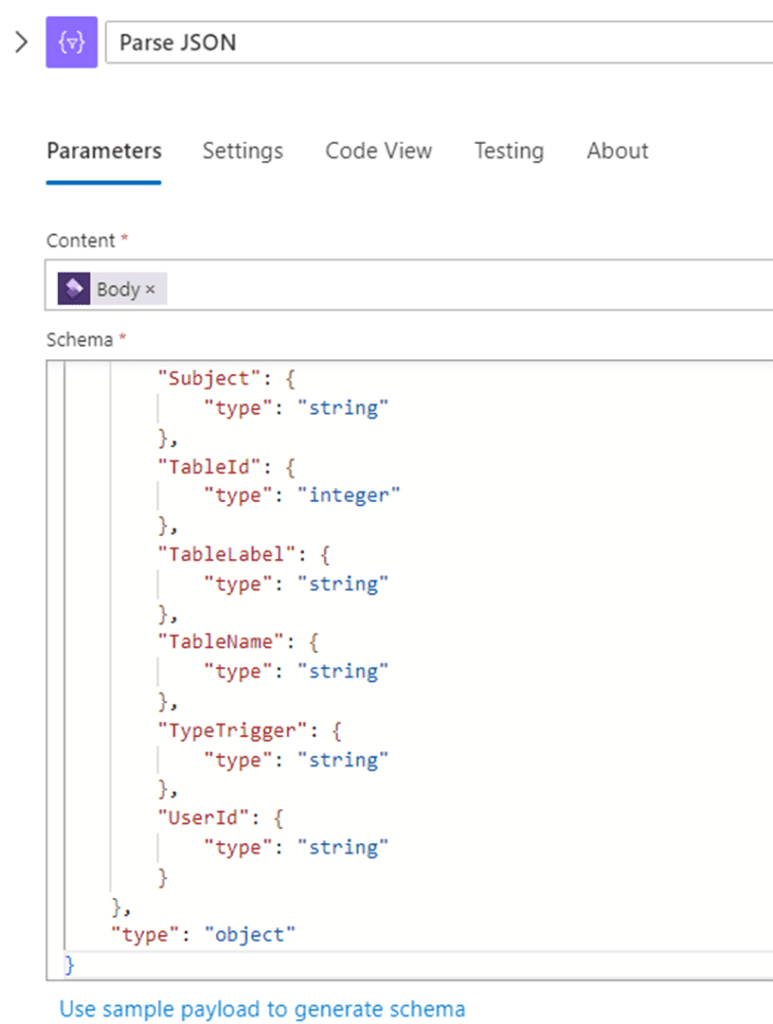Screen dimensions: 773x1024
Task: Click the "integer" type value
Action: (x=349, y=495)
